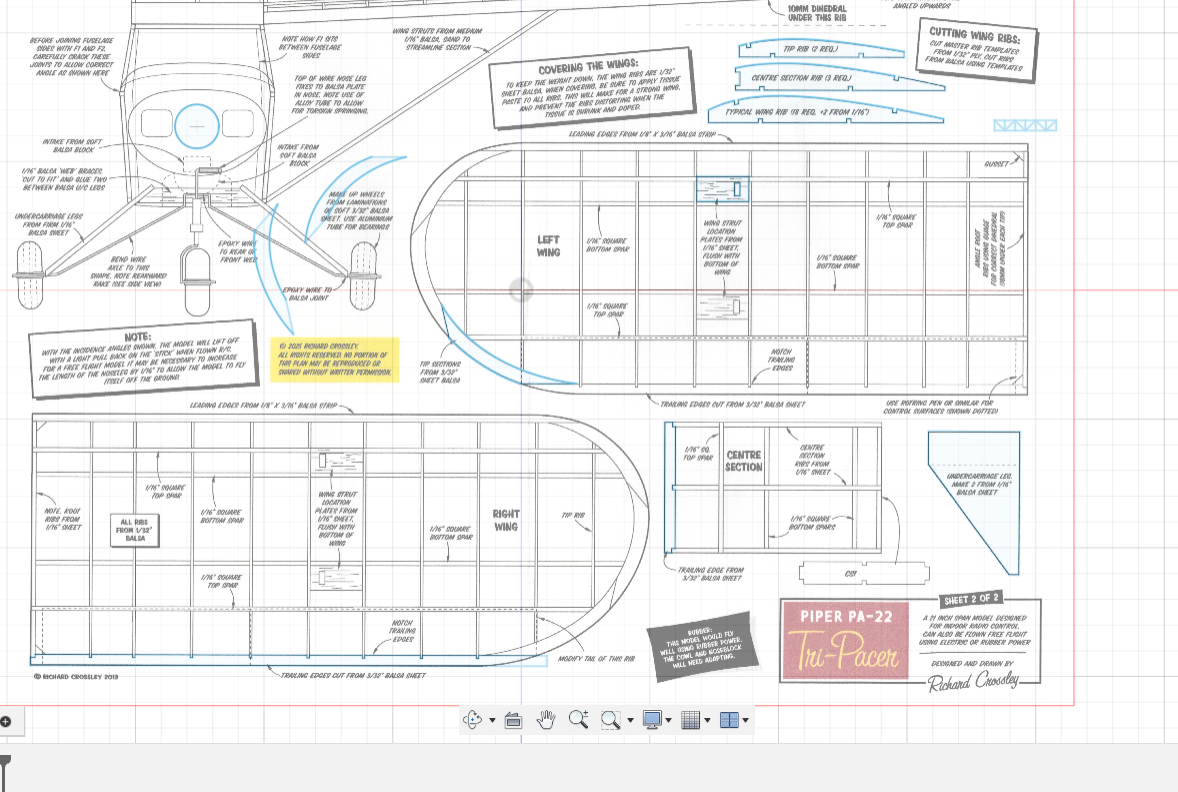This screenshot has width=1178, height=792.
Task: Select the Zoom Window magnifier tool
Action: pos(610,720)
